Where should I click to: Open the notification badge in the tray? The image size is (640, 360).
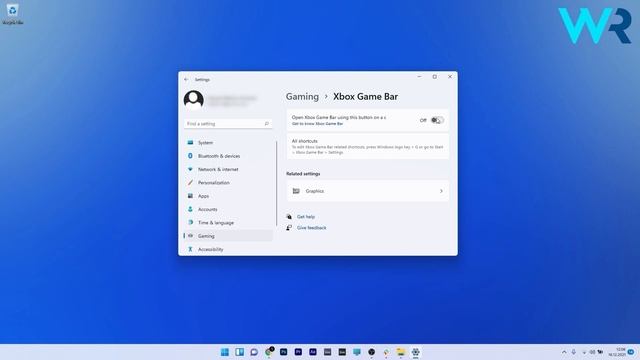631,352
